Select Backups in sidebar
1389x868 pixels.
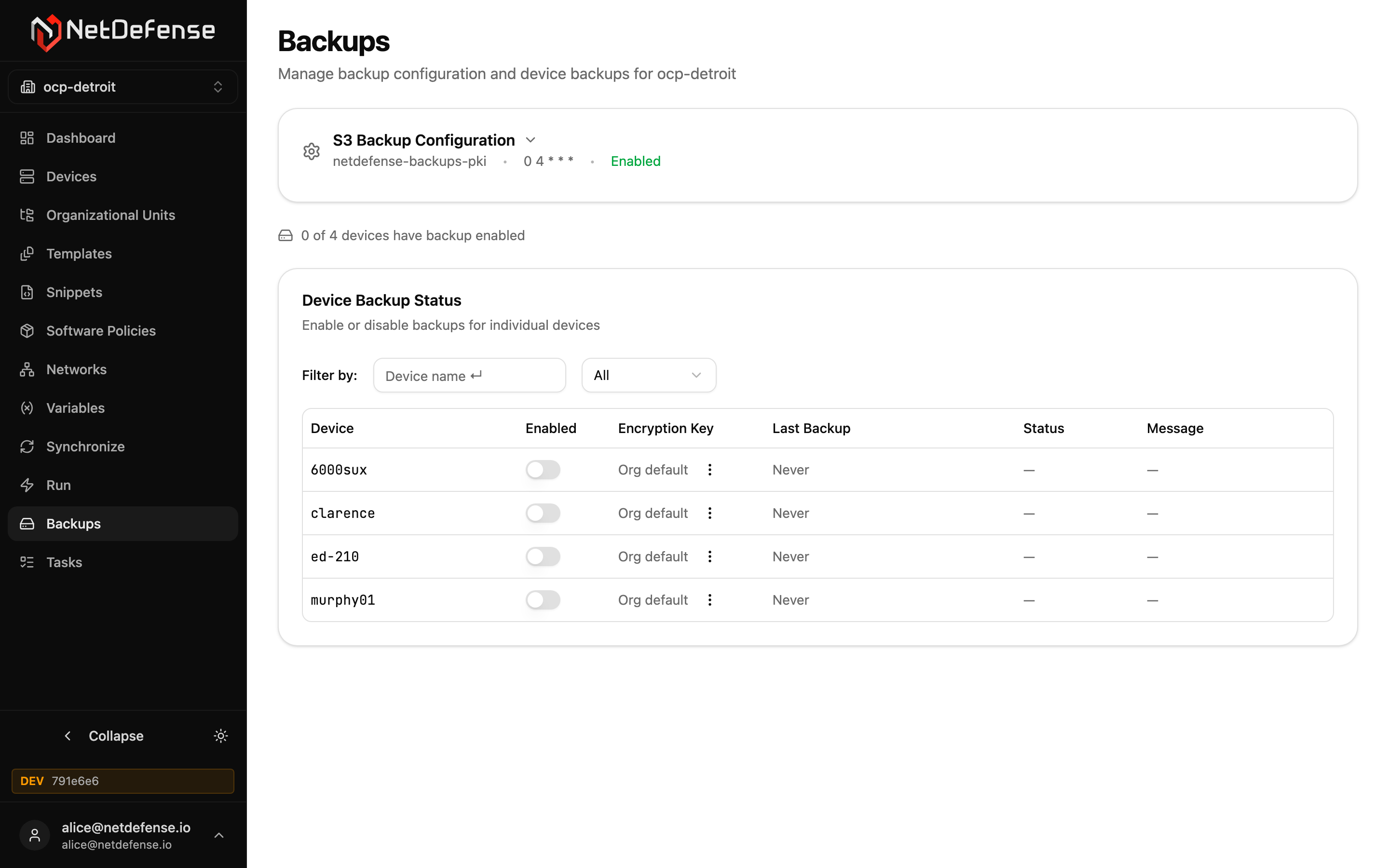[x=123, y=524]
